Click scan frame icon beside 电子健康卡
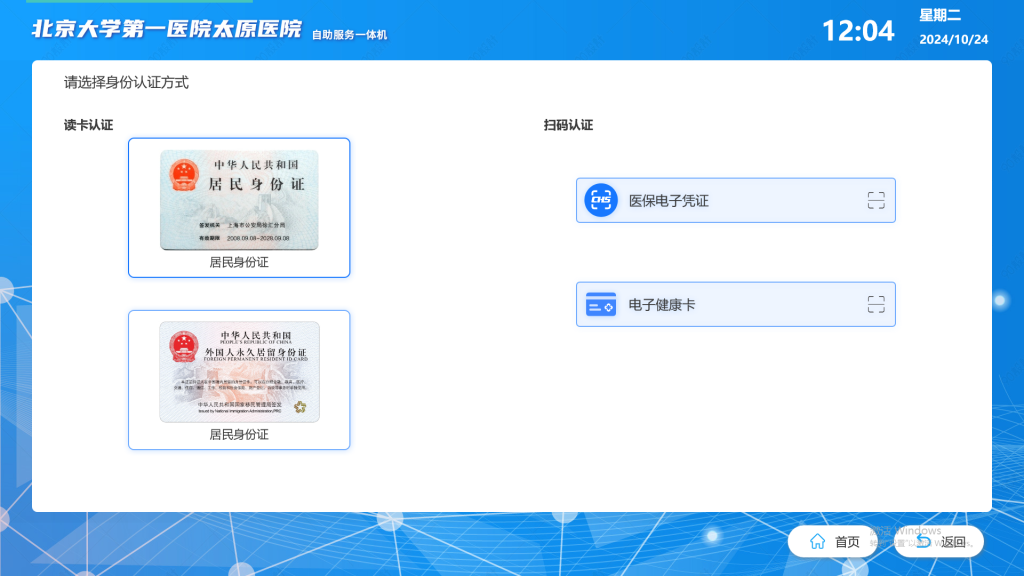This screenshot has width=1024, height=576. pos(876,304)
